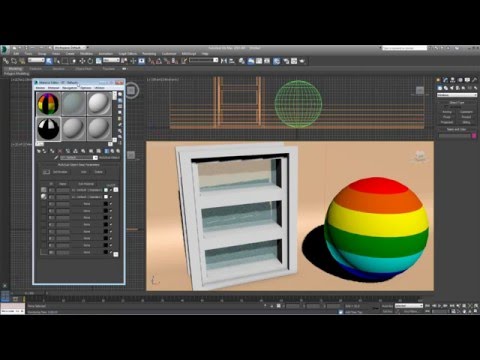Screen dimensions: 480x360
Task: Click the Align tool icon
Action: coord(232,61)
